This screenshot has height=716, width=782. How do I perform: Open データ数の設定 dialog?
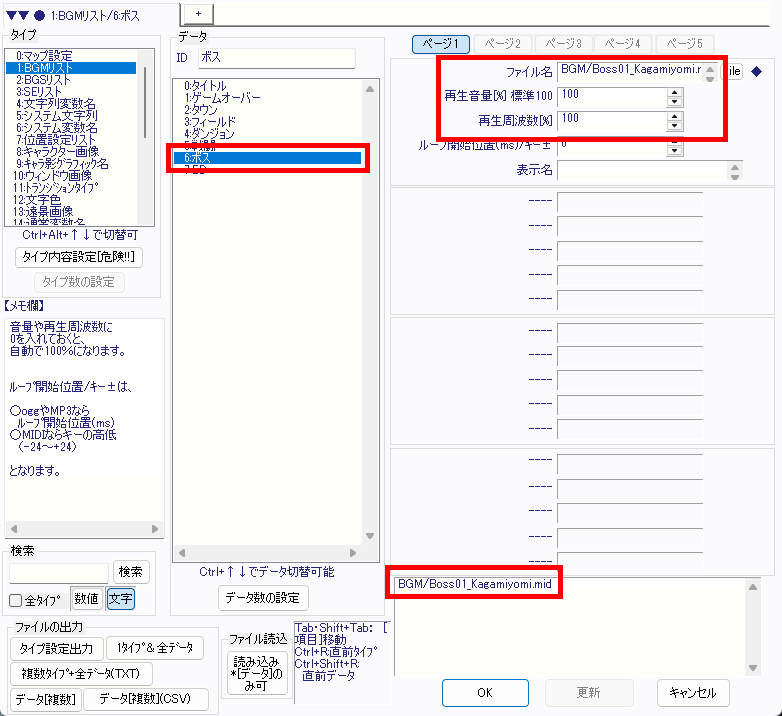point(264,598)
